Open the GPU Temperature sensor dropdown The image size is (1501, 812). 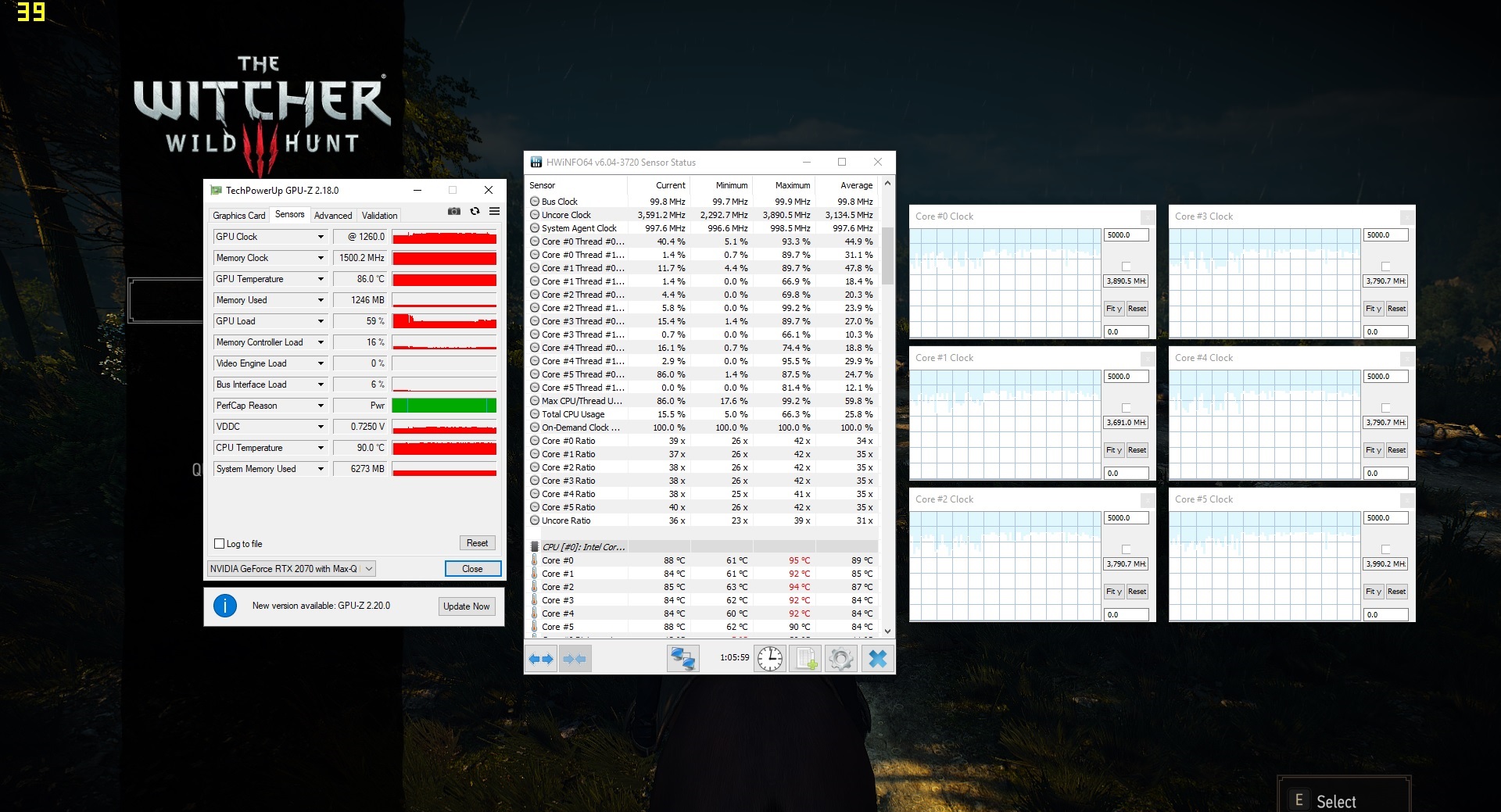[321, 279]
